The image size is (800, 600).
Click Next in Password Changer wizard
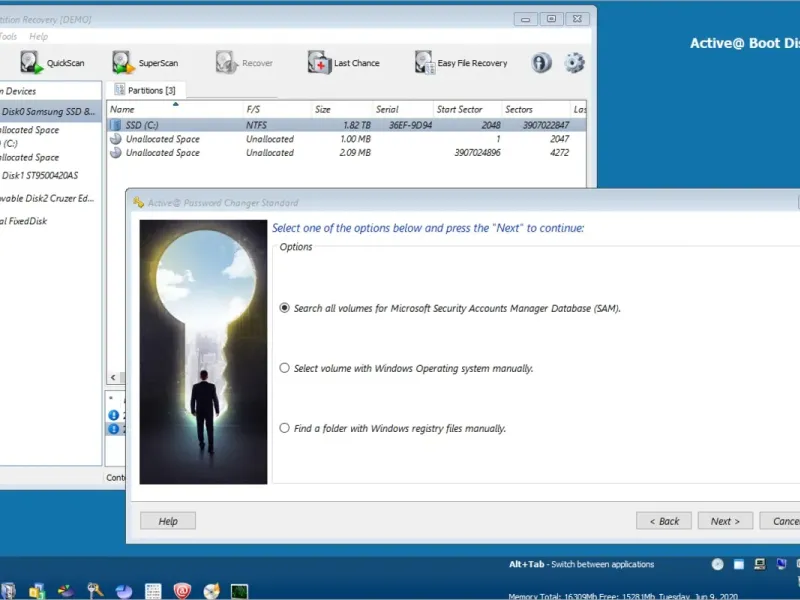point(724,521)
